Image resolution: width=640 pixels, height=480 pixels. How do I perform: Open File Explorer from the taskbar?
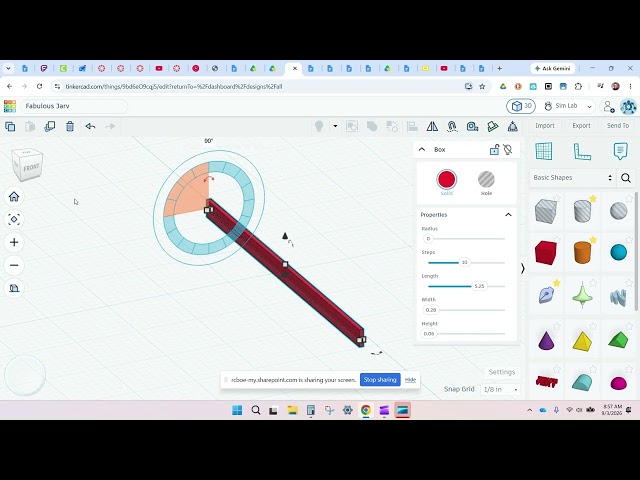(293, 410)
